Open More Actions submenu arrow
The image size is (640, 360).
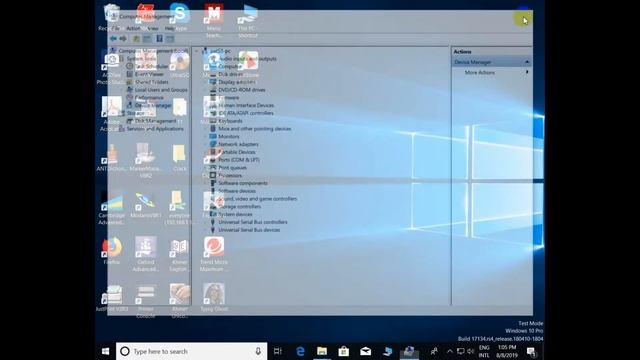527,72
